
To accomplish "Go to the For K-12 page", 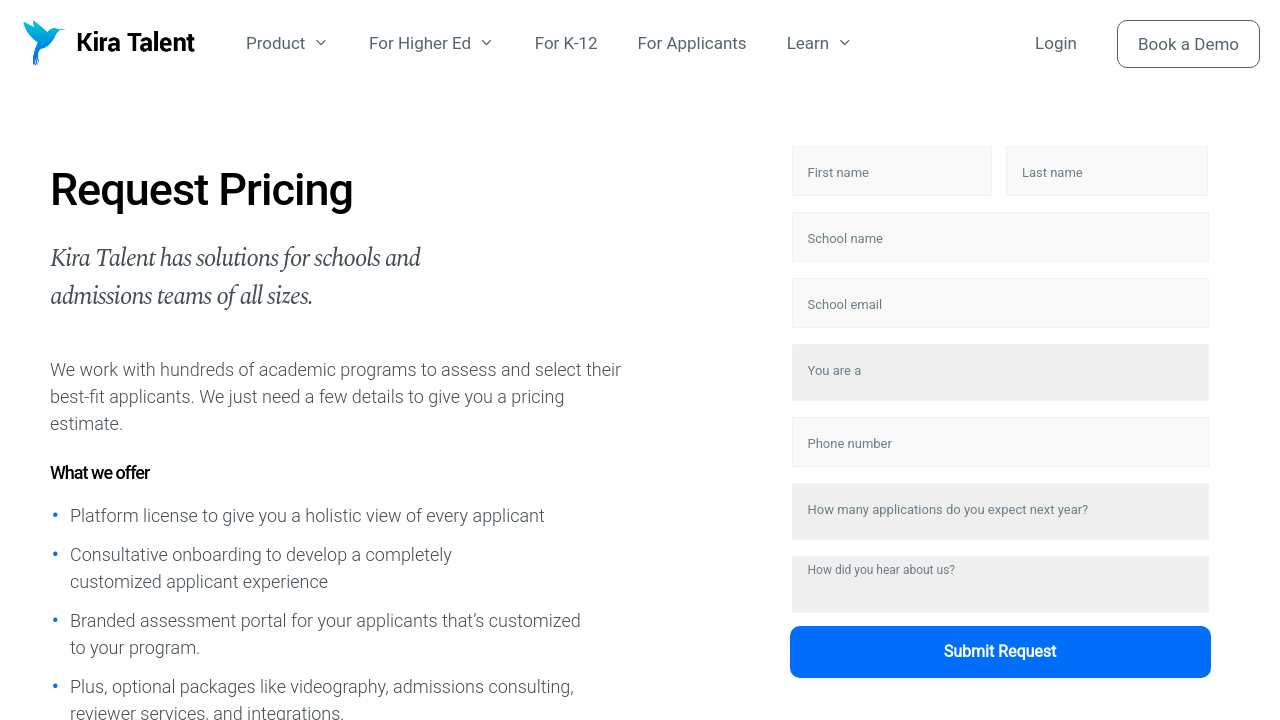I will point(566,43).
